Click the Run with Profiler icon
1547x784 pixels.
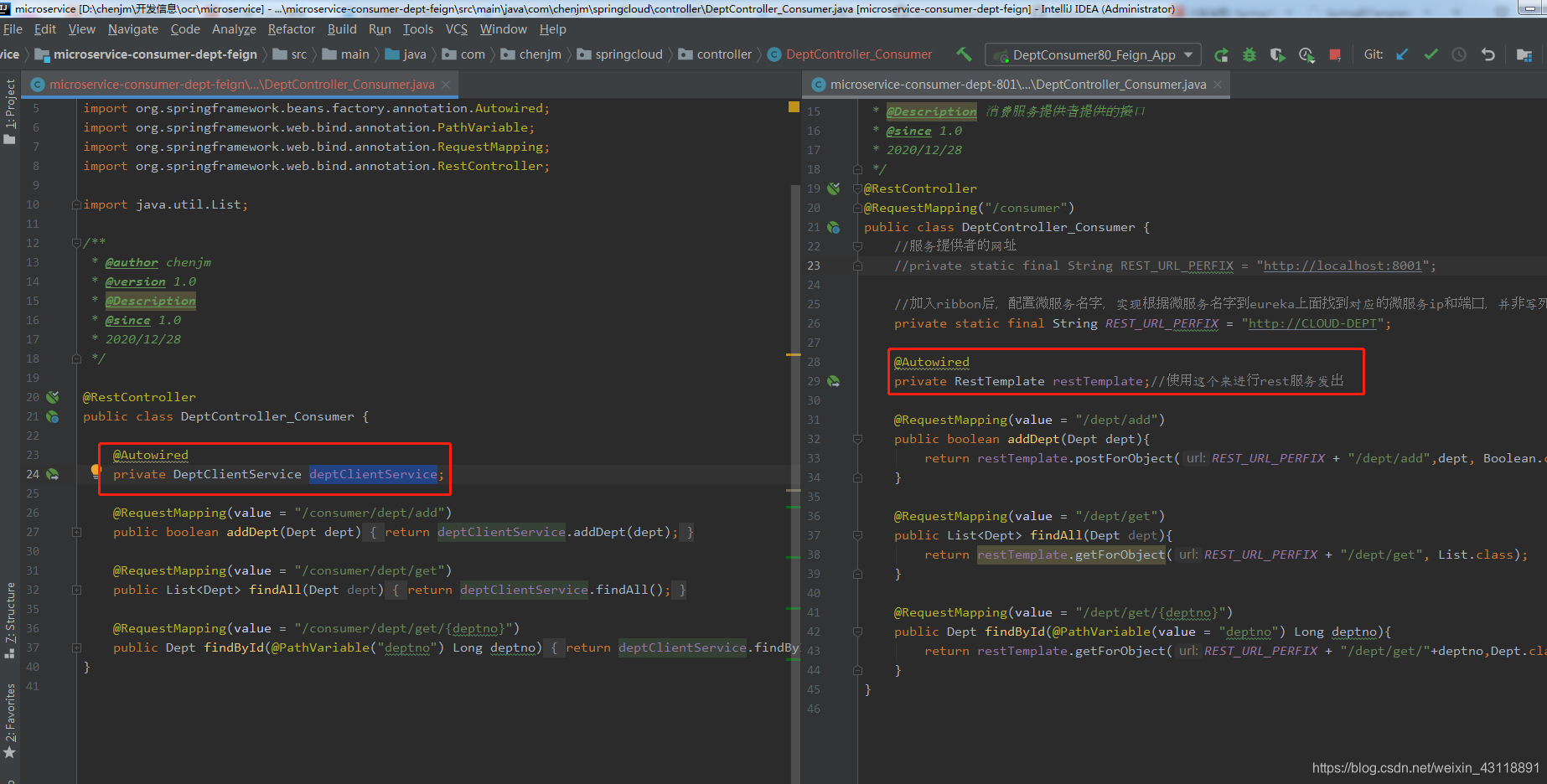pyautogui.click(x=1306, y=55)
